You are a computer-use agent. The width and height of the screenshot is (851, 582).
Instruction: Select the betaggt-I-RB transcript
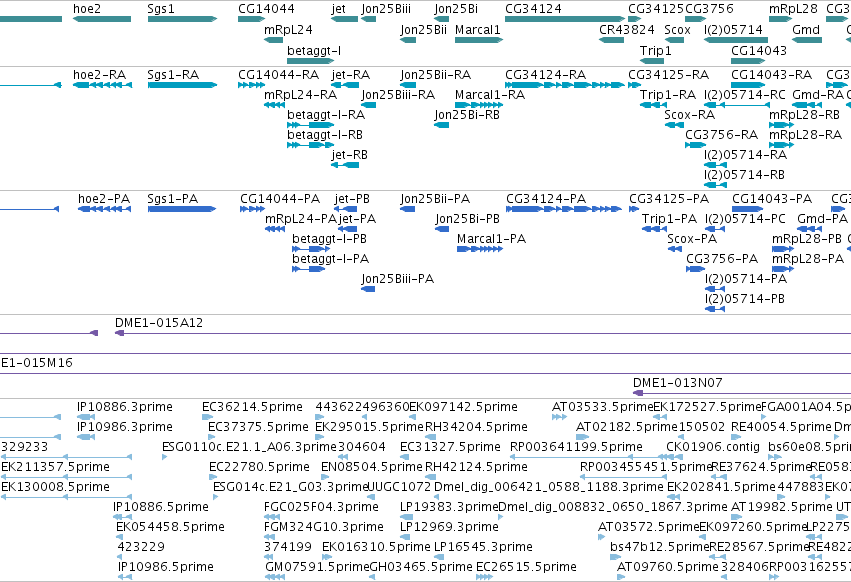[x=310, y=145]
